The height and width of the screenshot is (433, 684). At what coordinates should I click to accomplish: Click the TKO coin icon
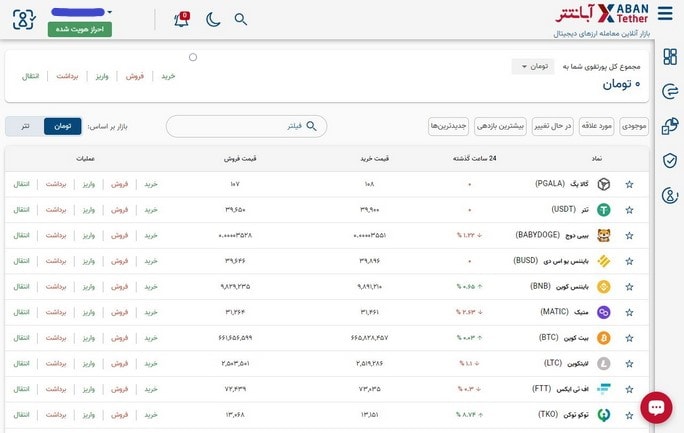point(604,415)
